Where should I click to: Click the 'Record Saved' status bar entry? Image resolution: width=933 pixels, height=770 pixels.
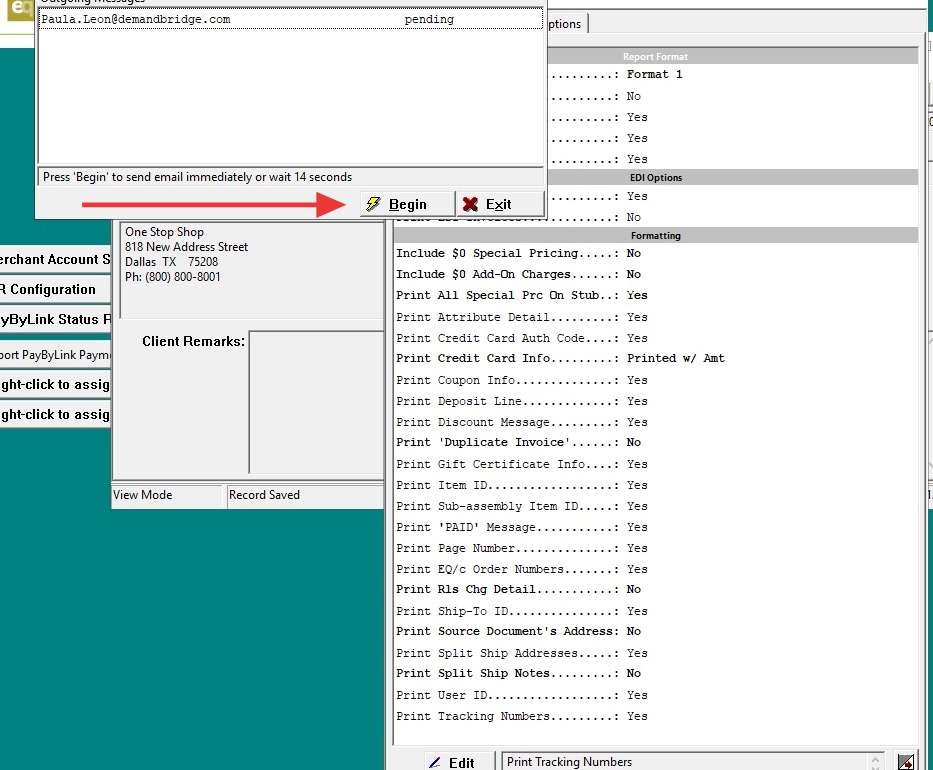[x=305, y=495]
